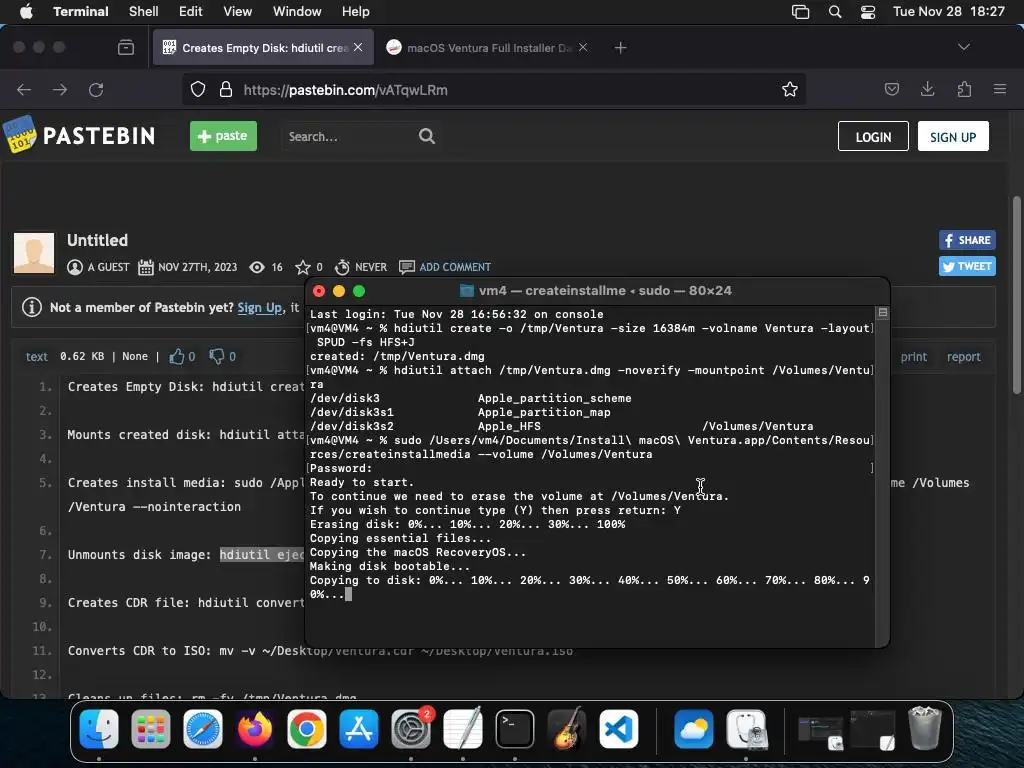Image resolution: width=1024 pixels, height=768 pixels.
Task: Bookmark this page with the star
Action: tap(790, 89)
